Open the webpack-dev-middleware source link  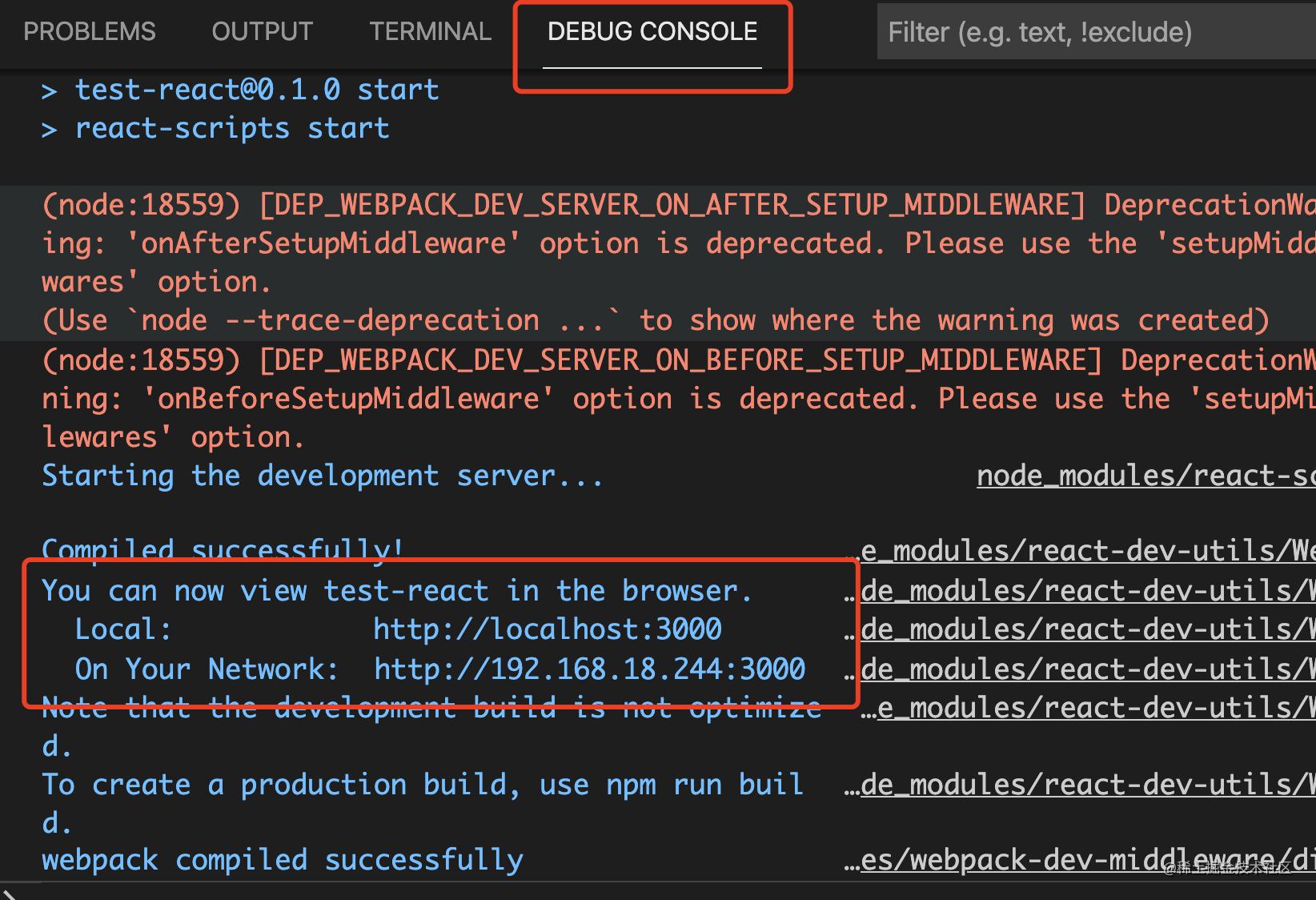pos(1087,860)
